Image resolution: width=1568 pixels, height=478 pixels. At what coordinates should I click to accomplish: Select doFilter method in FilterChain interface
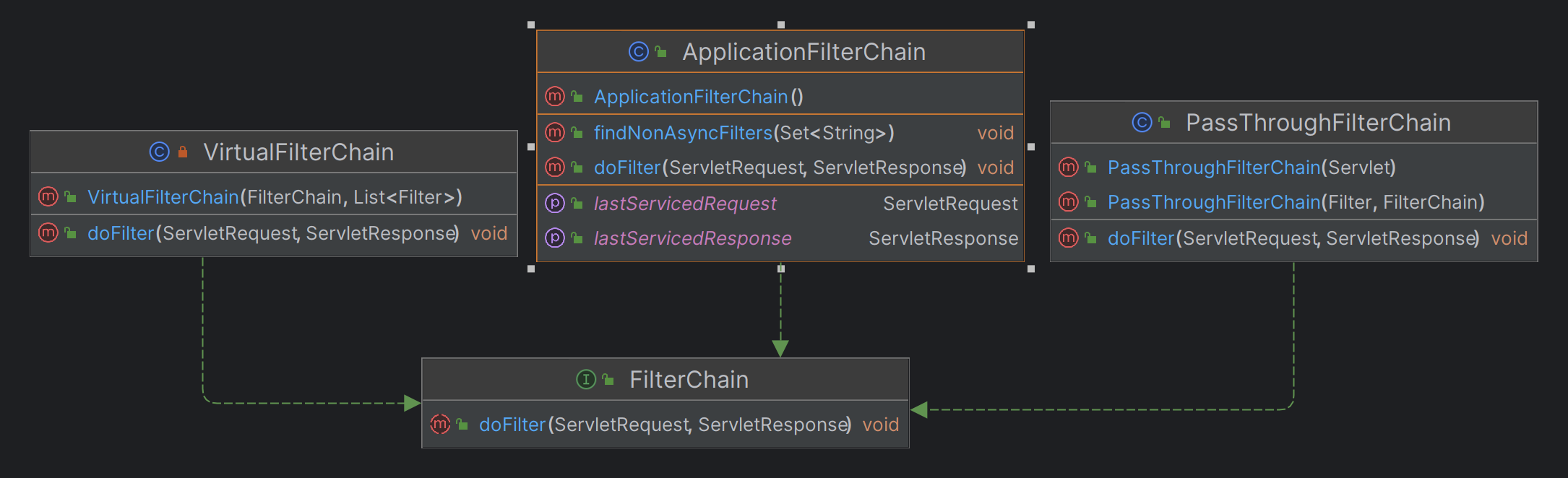[x=665, y=425]
